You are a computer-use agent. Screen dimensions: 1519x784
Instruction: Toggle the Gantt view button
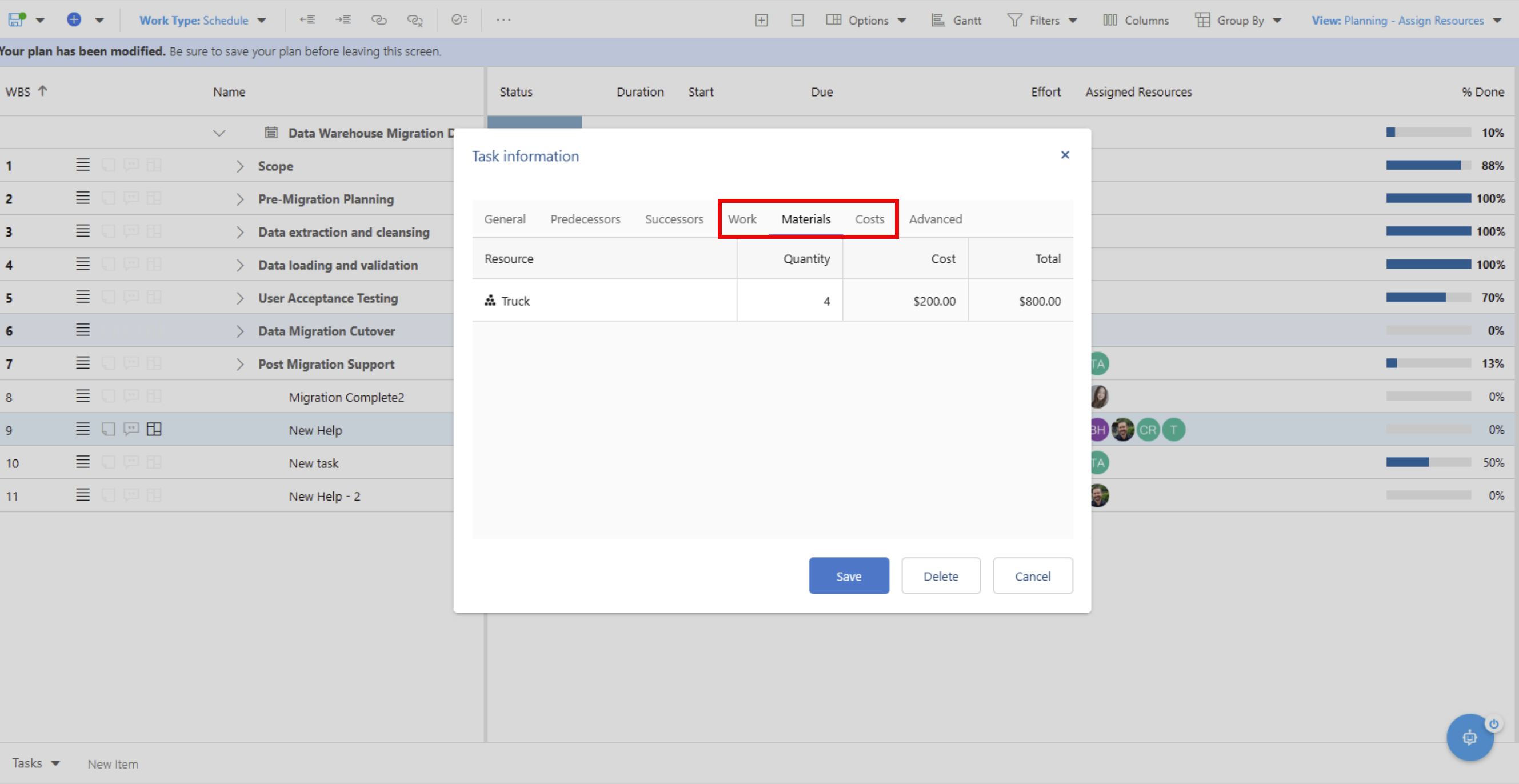[x=957, y=20]
